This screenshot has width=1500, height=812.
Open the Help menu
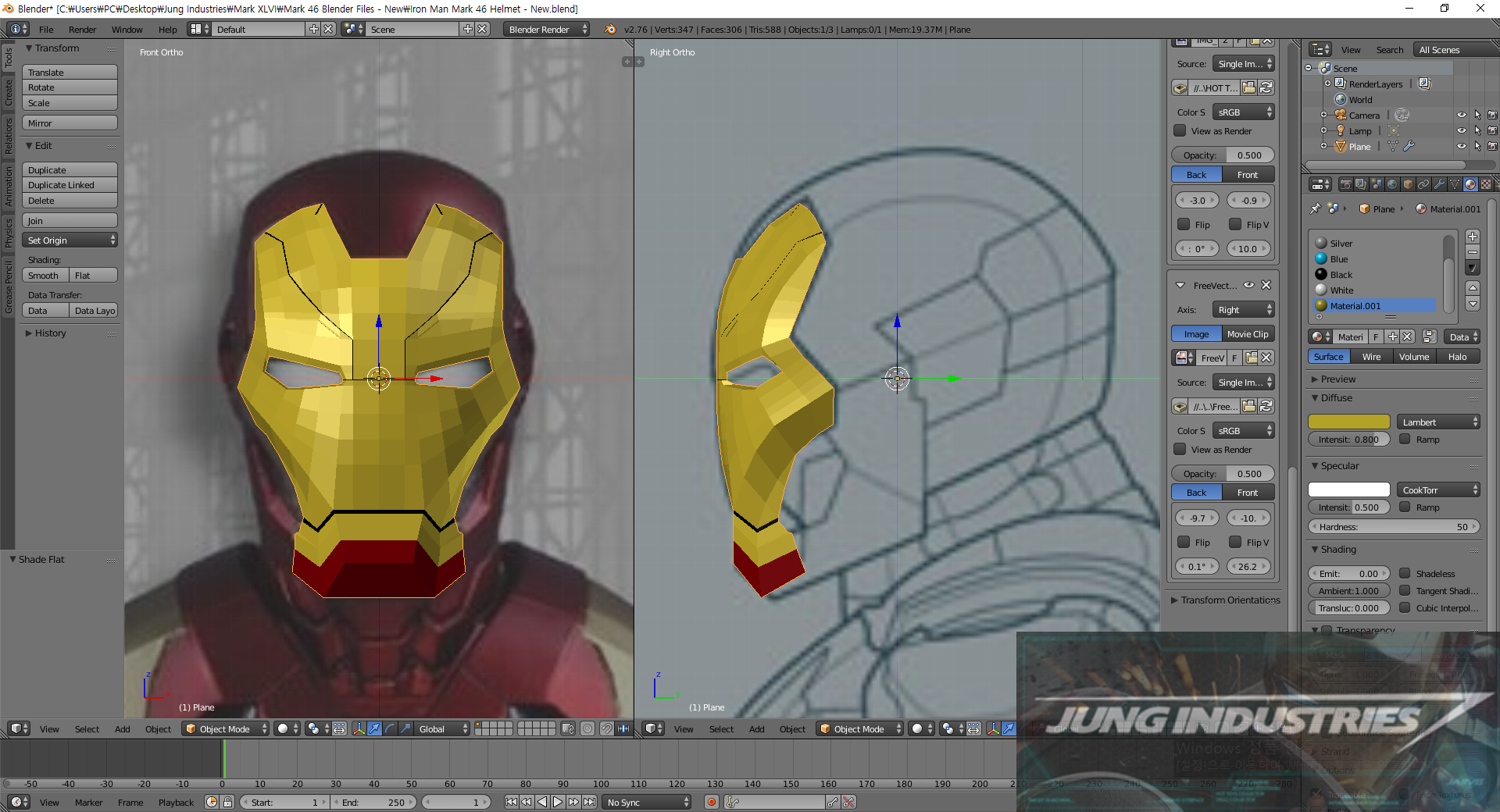coord(168,29)
